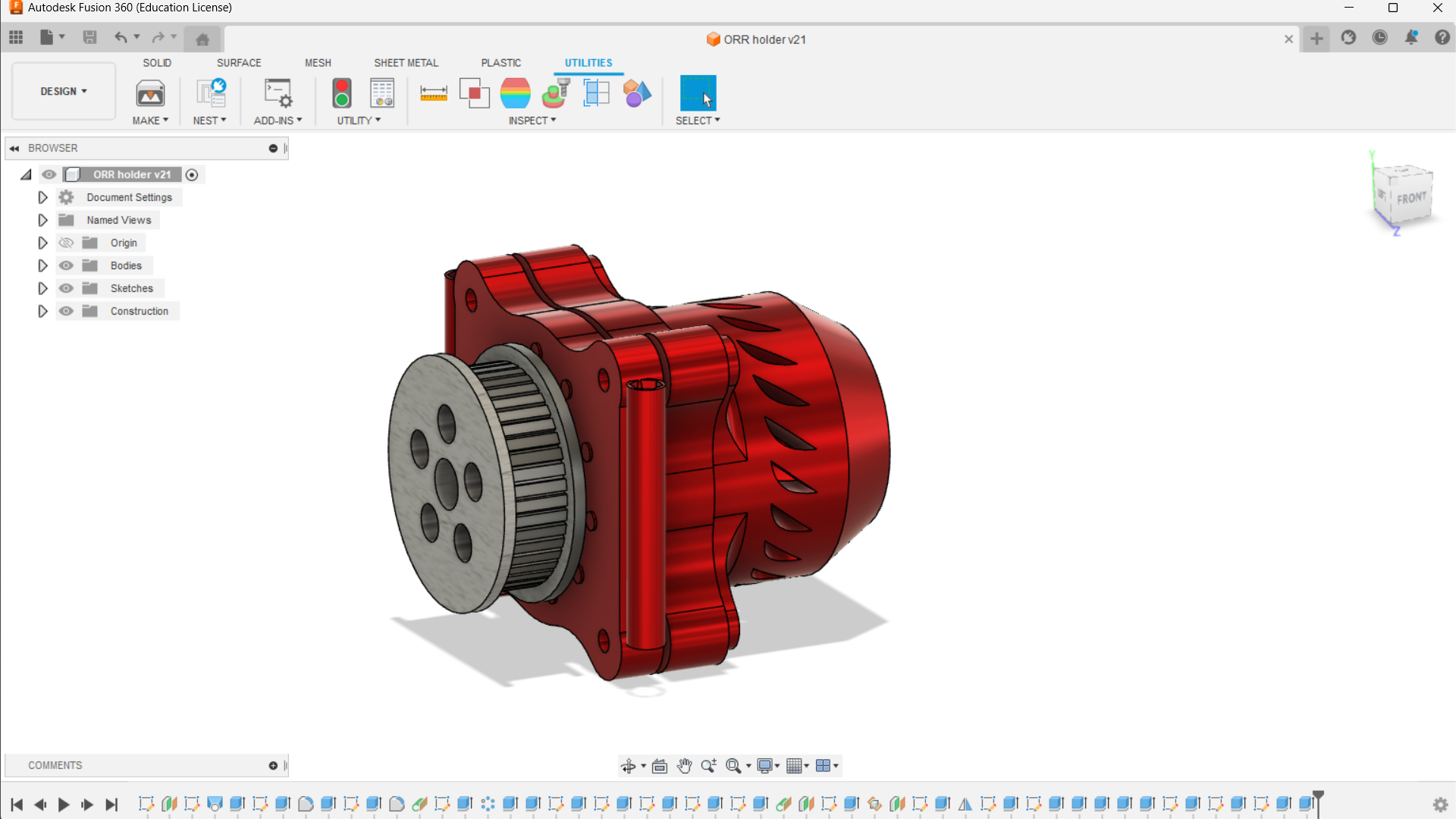Image resolution: width=1456 pixels, height=819 pixels.
Task: Switch to the Surface tab
Action: (239, 63)
